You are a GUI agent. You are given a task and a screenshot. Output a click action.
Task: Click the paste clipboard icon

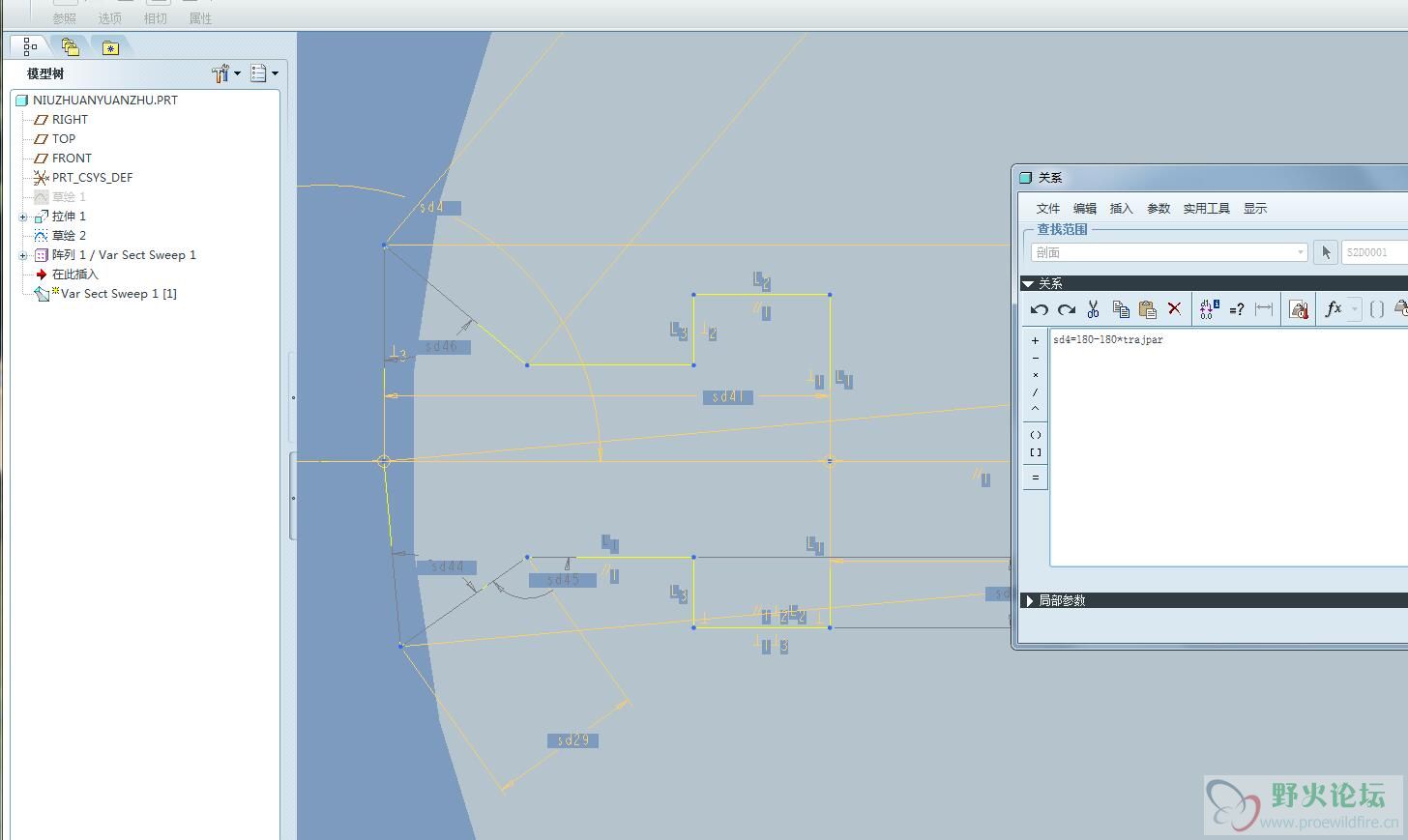click(1148, 309)
